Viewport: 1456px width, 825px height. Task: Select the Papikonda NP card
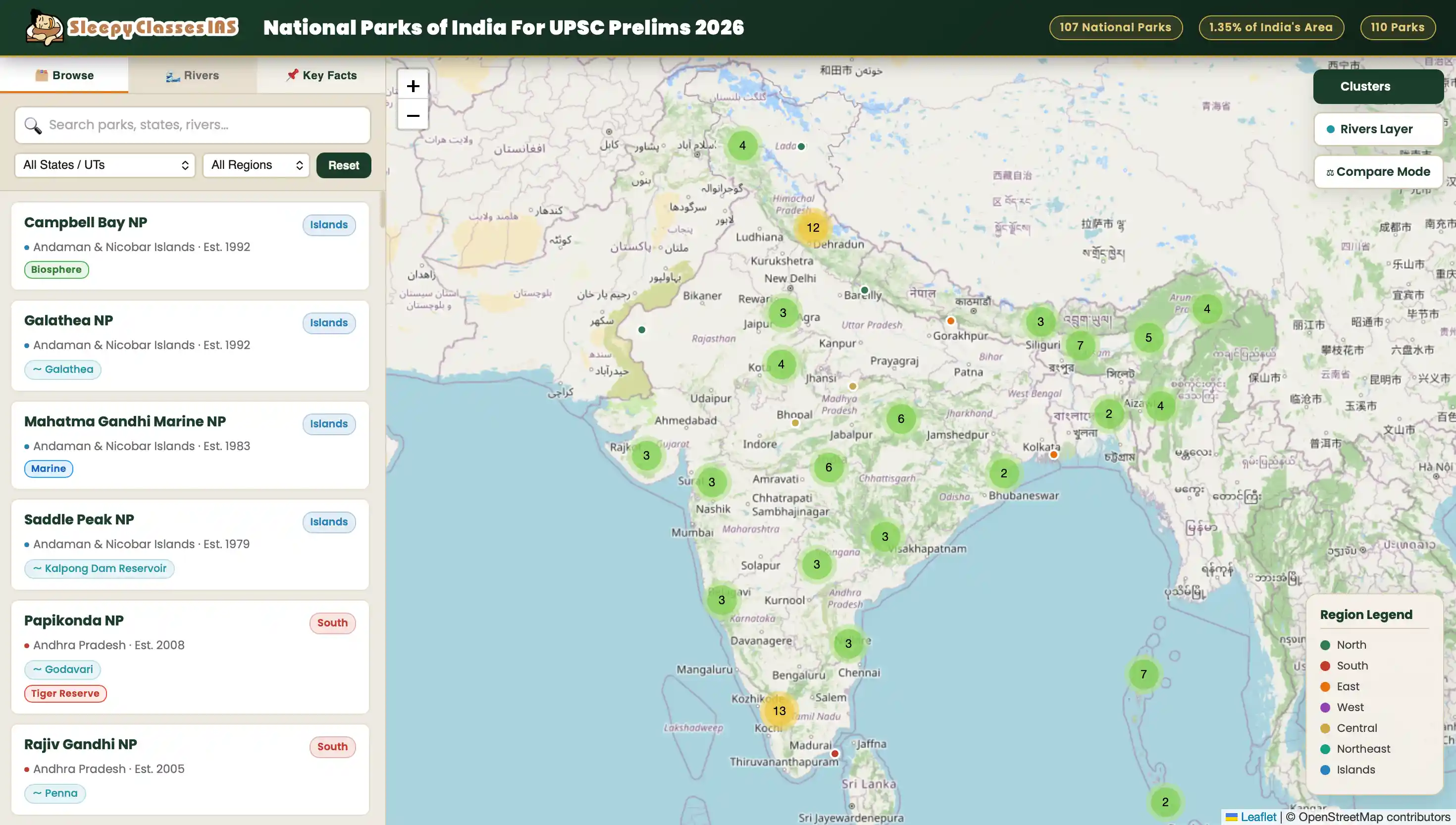pyautogui.click(x=190, y=657)
